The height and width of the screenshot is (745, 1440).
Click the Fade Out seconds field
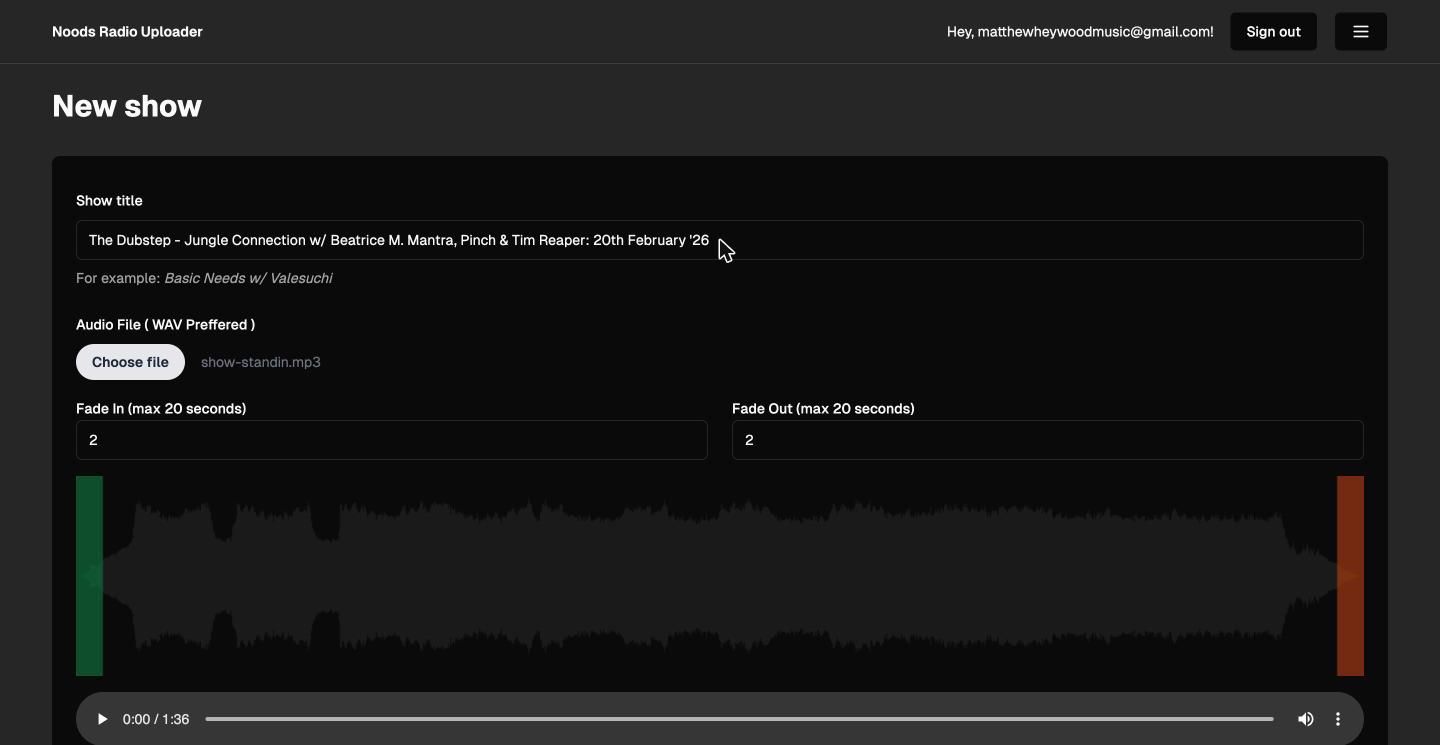pos(1048,440)
